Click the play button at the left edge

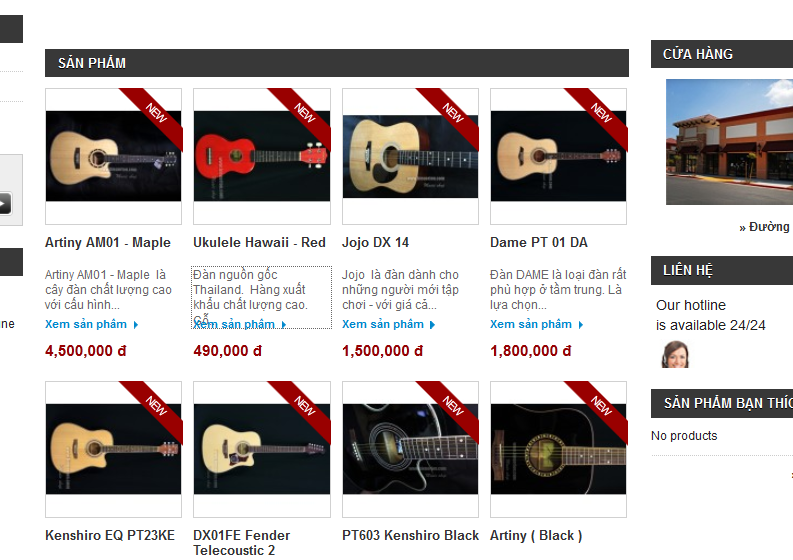(5, 204)
